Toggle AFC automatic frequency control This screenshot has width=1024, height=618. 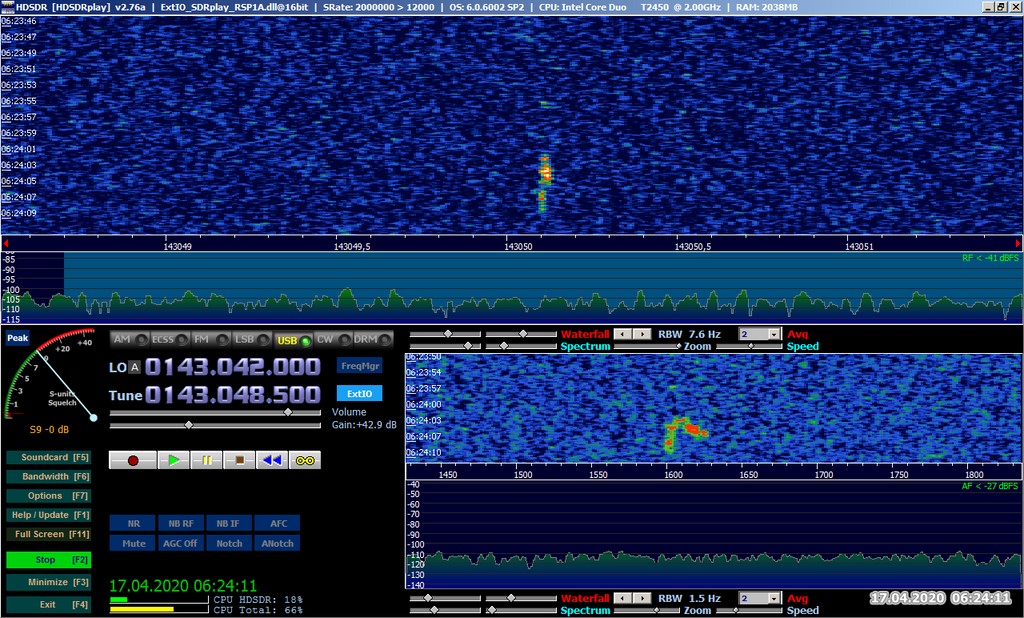point(278,523)
